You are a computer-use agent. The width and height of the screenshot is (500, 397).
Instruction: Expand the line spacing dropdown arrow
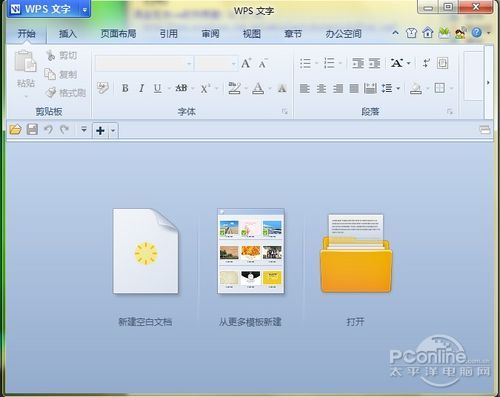398,89
